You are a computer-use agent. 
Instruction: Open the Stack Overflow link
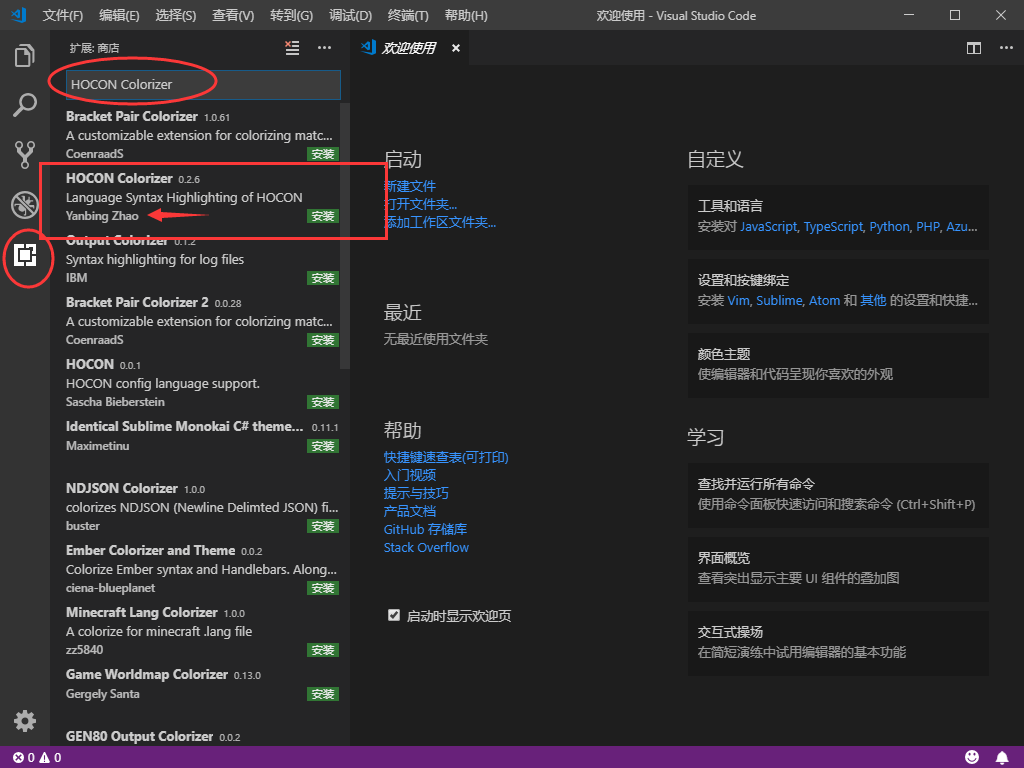426,547
